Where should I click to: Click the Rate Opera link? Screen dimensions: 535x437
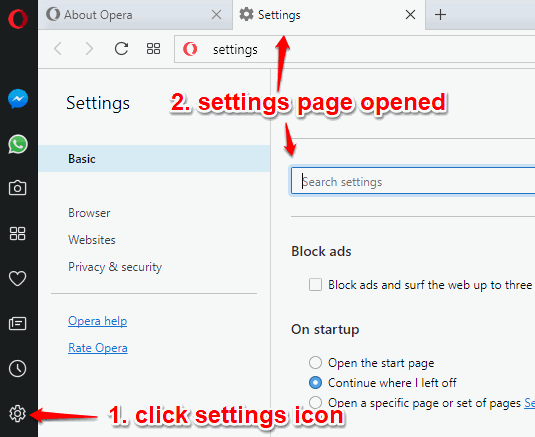(98, 348)
